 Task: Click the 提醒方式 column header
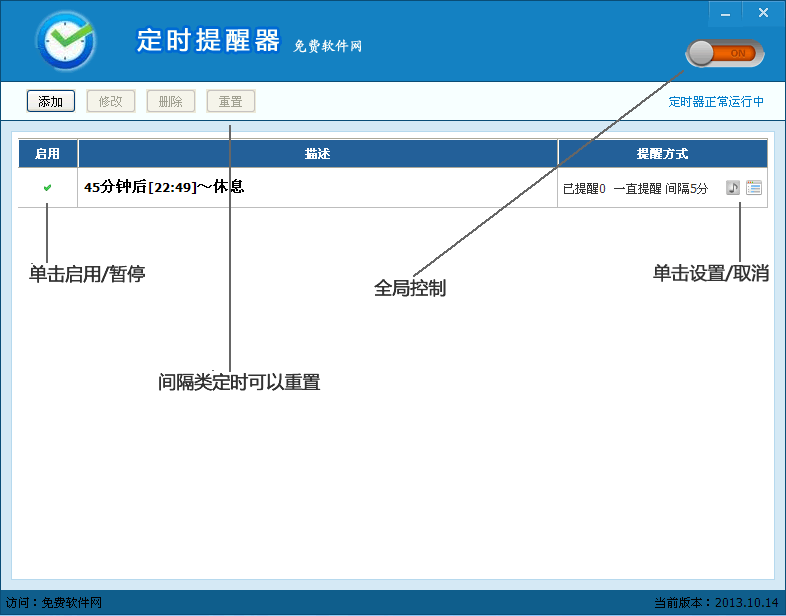coord(662,154)
